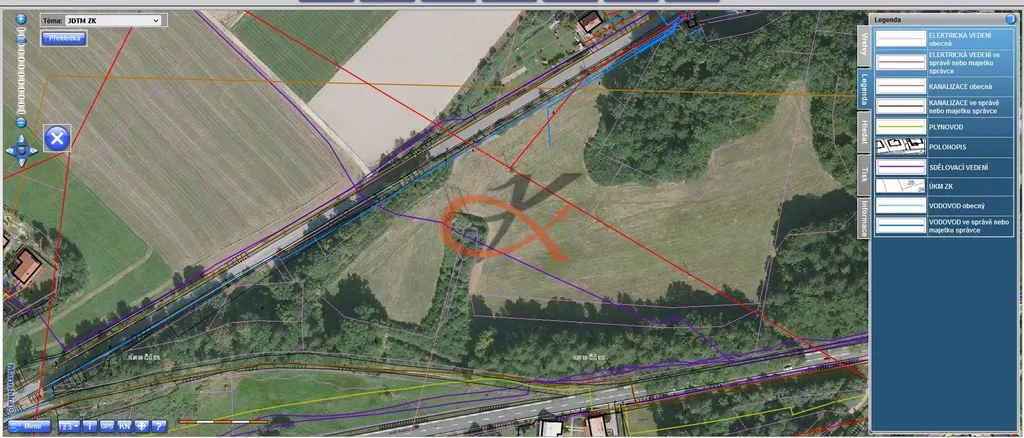
Task: Collapse the Legenda panel with round button
Action: point(1011,19)
